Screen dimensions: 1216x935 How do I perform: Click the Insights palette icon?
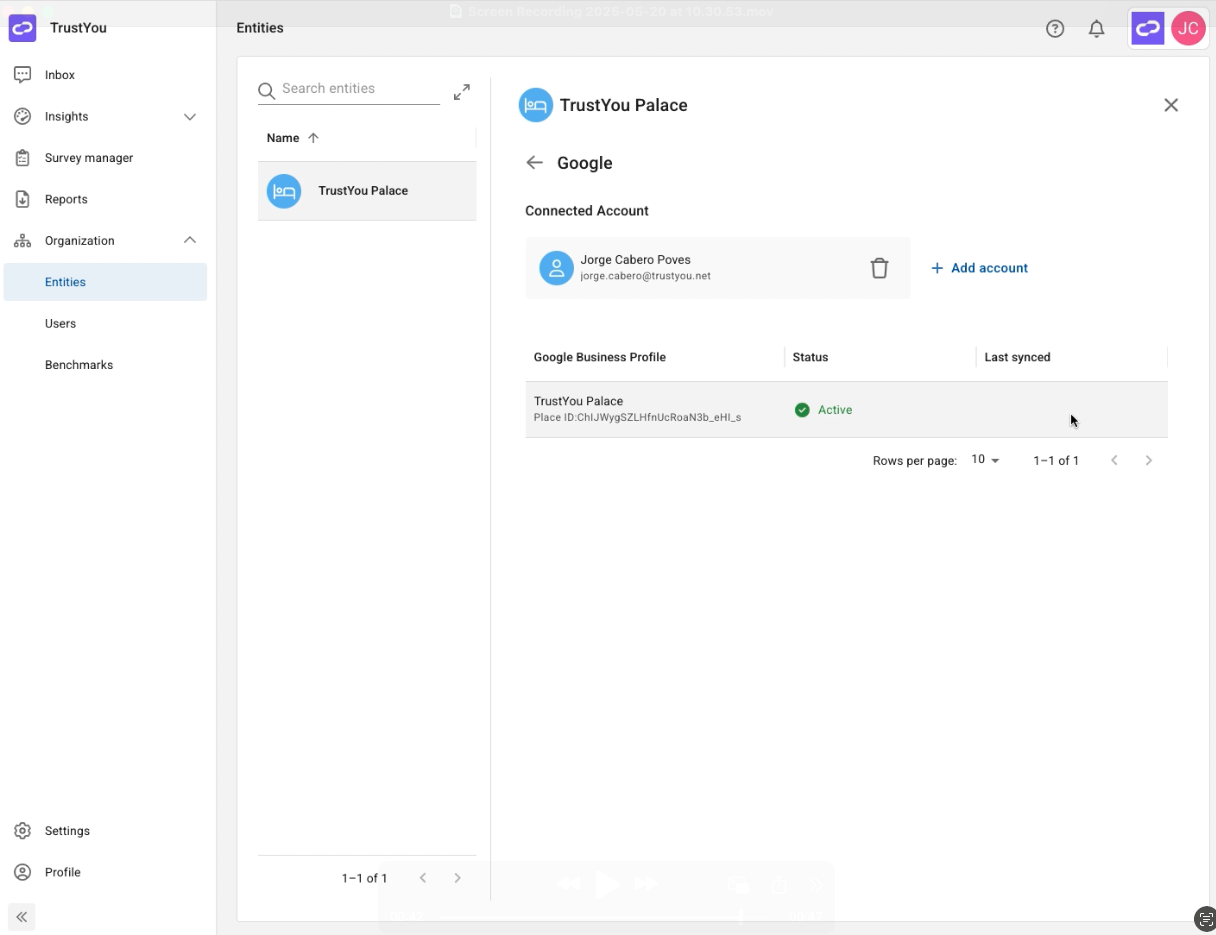22,117
